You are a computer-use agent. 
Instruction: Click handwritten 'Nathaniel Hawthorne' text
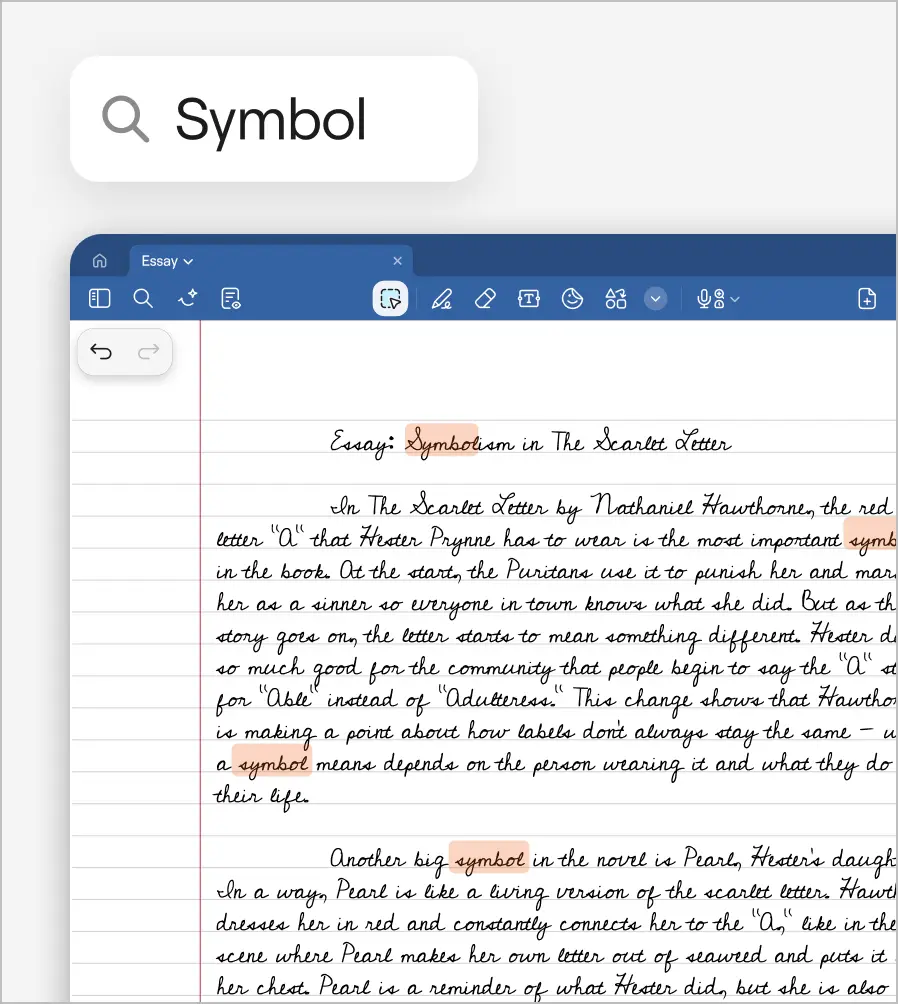[x=701, y=506]
